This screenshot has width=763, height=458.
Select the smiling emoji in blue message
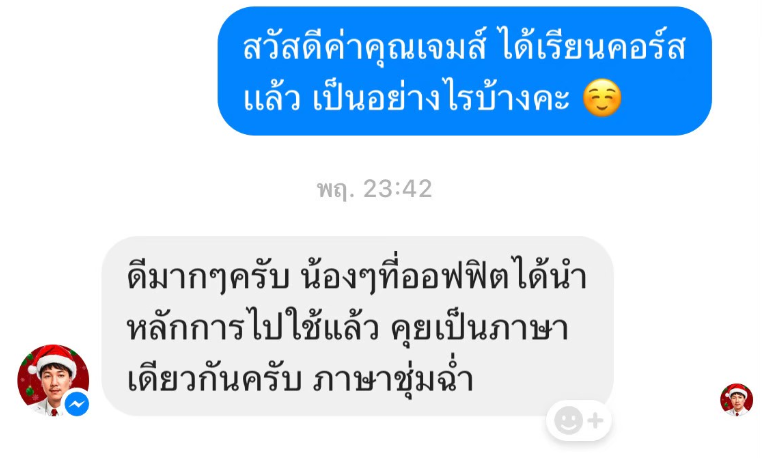click(x=602, y=98)
